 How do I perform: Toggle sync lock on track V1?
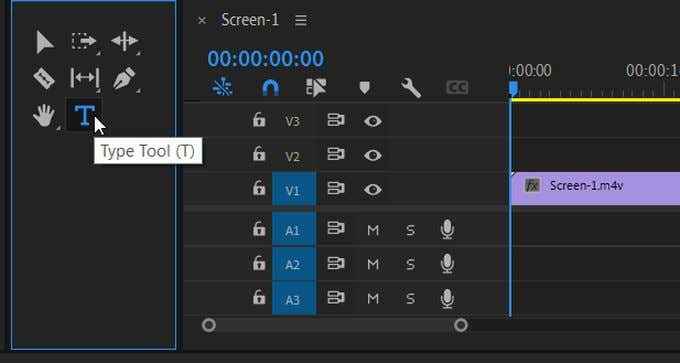tap(336, 189)
